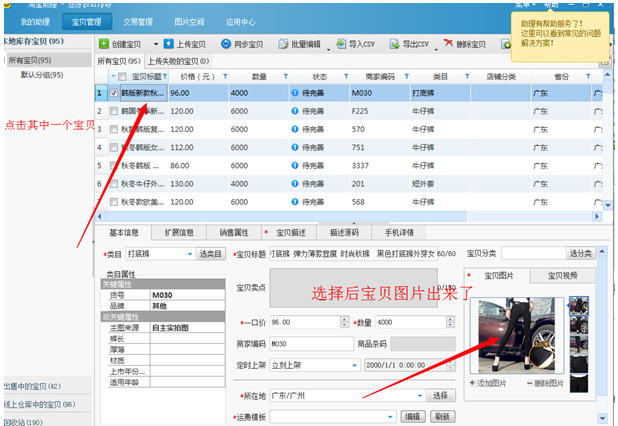This screenshot has width=618, height=426.
Task: Open the 应用中心 tab
Action: click(240, 22)
